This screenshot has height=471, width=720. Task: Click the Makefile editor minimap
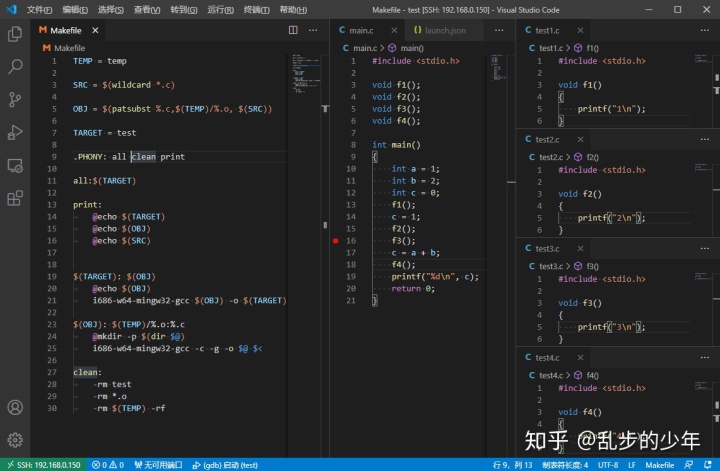[306, 73]
